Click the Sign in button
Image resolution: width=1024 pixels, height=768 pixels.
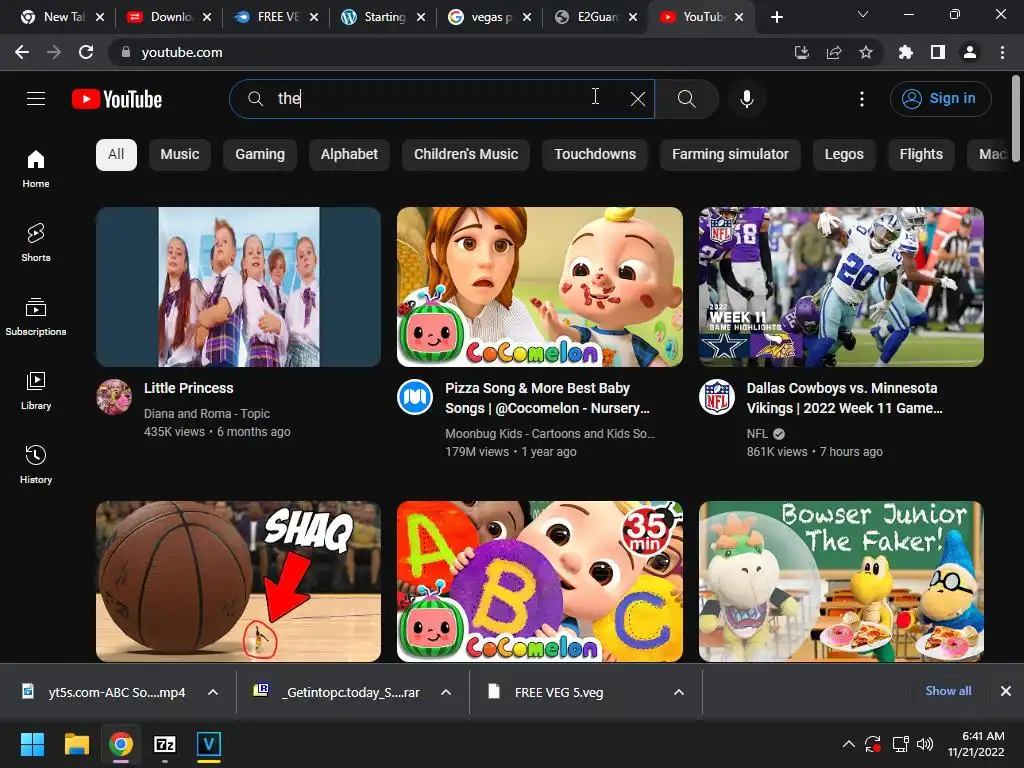940,99
